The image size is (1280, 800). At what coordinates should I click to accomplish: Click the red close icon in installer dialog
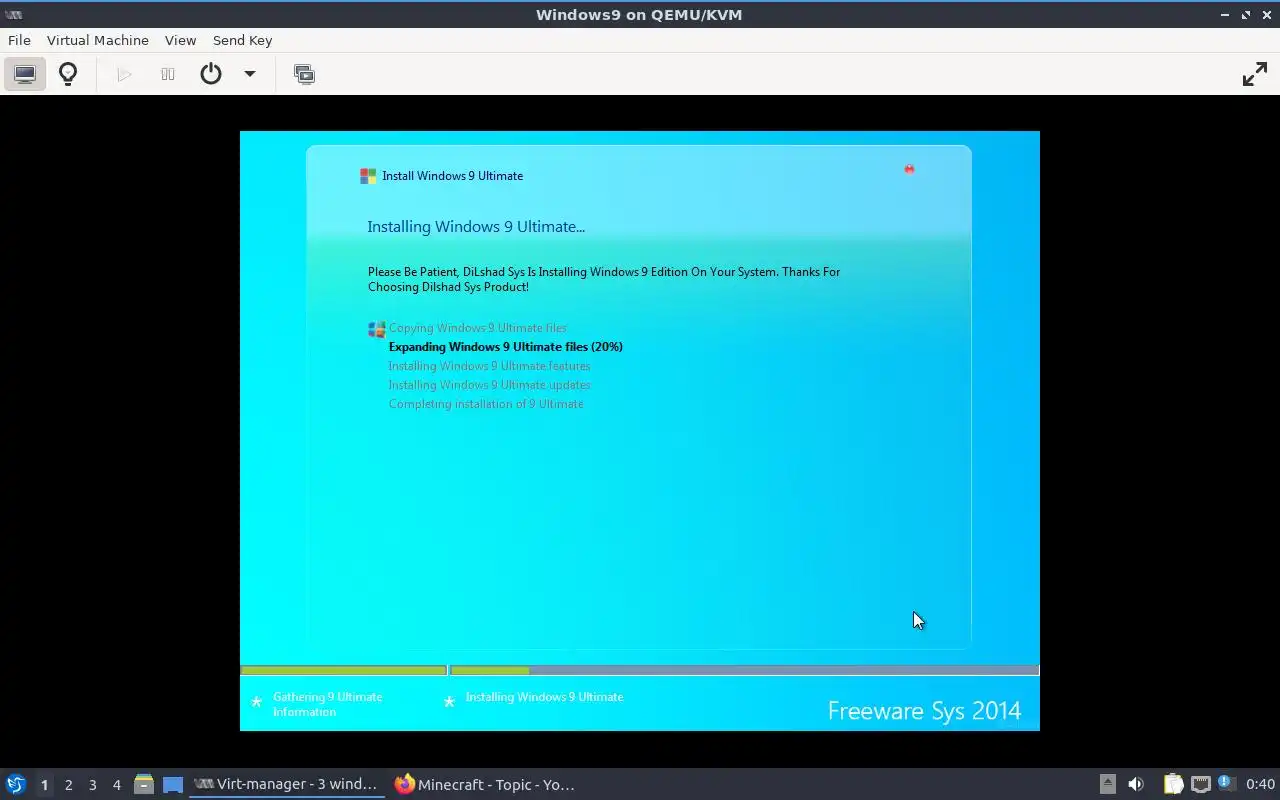(909, 170)
